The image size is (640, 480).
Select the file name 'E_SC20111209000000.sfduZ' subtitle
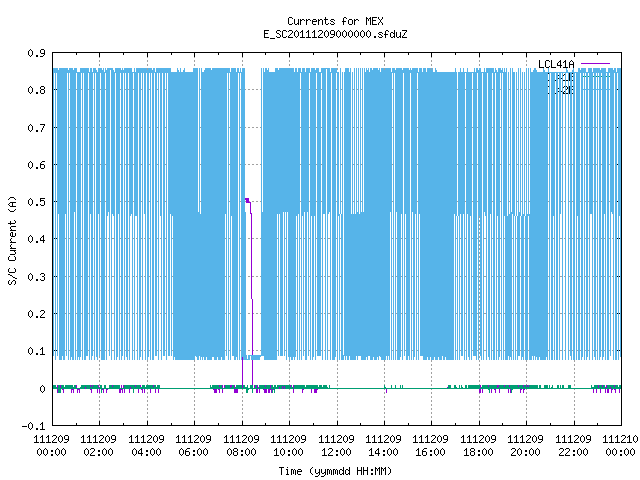pyautogui.click(x=335, y=34)
